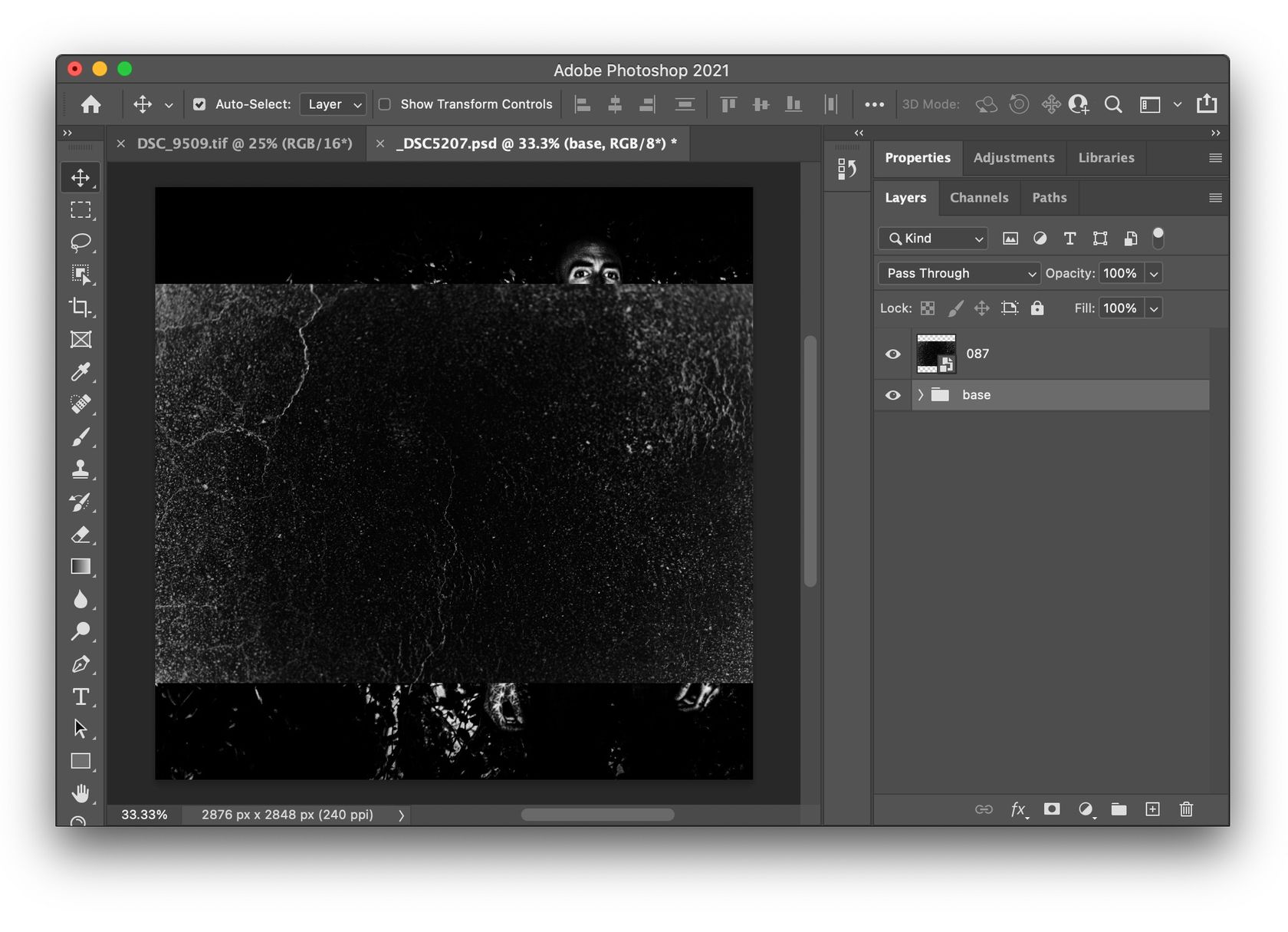Select the Clone Stamp tool
Image resolution: width=1288 pixels, height=932 pixels.
point(80,469)
